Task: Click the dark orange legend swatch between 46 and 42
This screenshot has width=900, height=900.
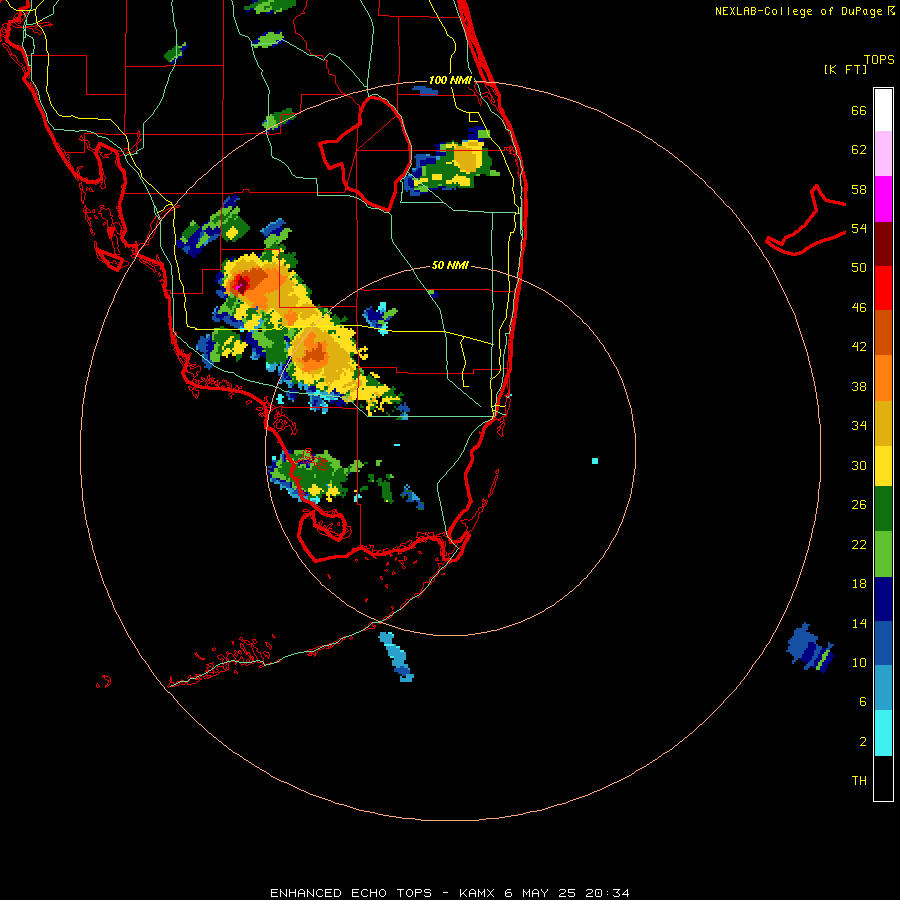Action: click(x=883, y=333)
